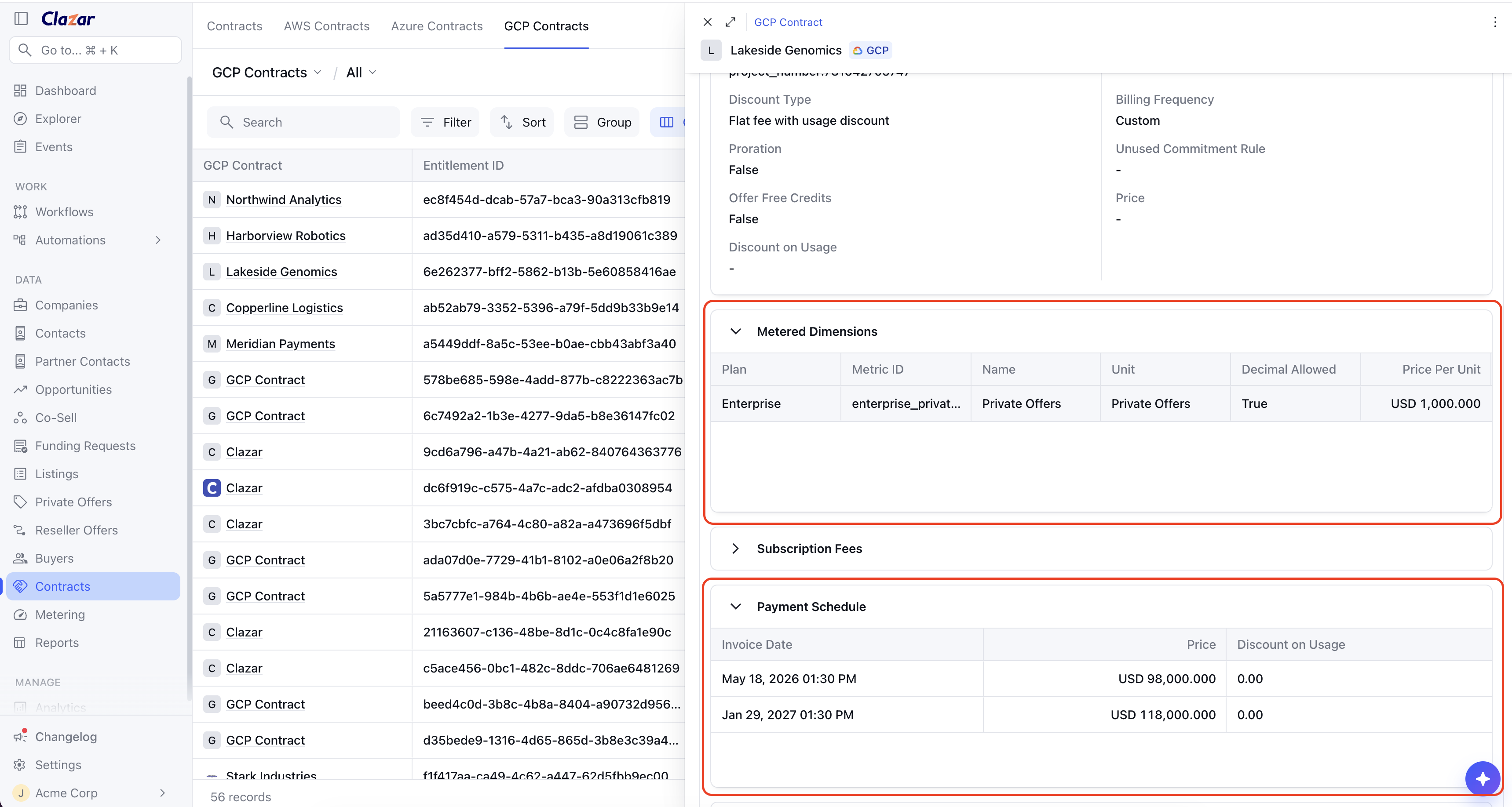This screenshot has height=807, width=1512.
Task: Click the Filter button
Action: click(446, 122)
